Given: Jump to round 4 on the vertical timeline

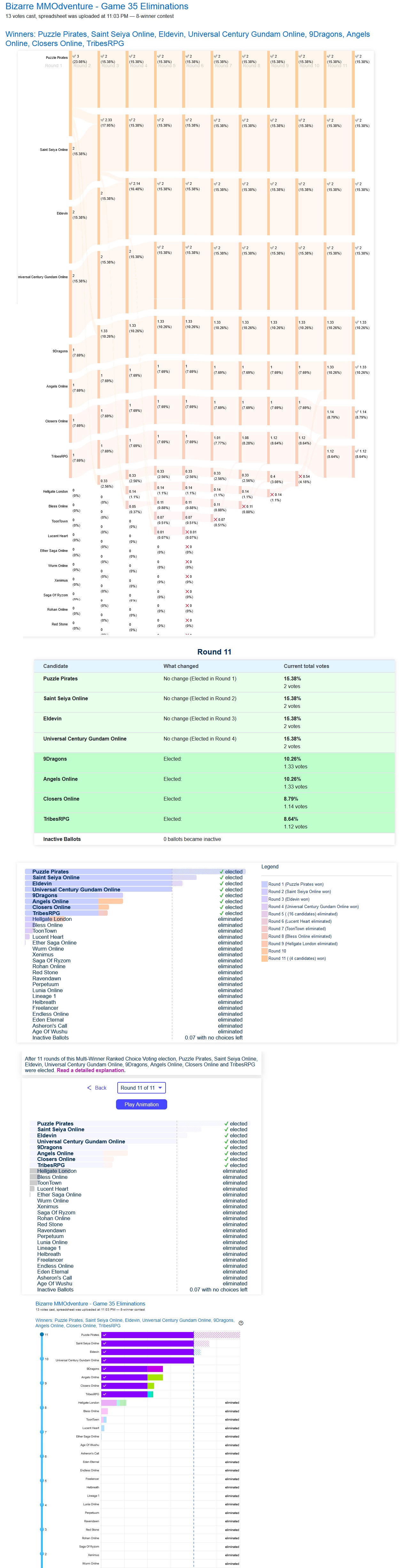Looking at the screenshot, I should (x=42, y=1505).
